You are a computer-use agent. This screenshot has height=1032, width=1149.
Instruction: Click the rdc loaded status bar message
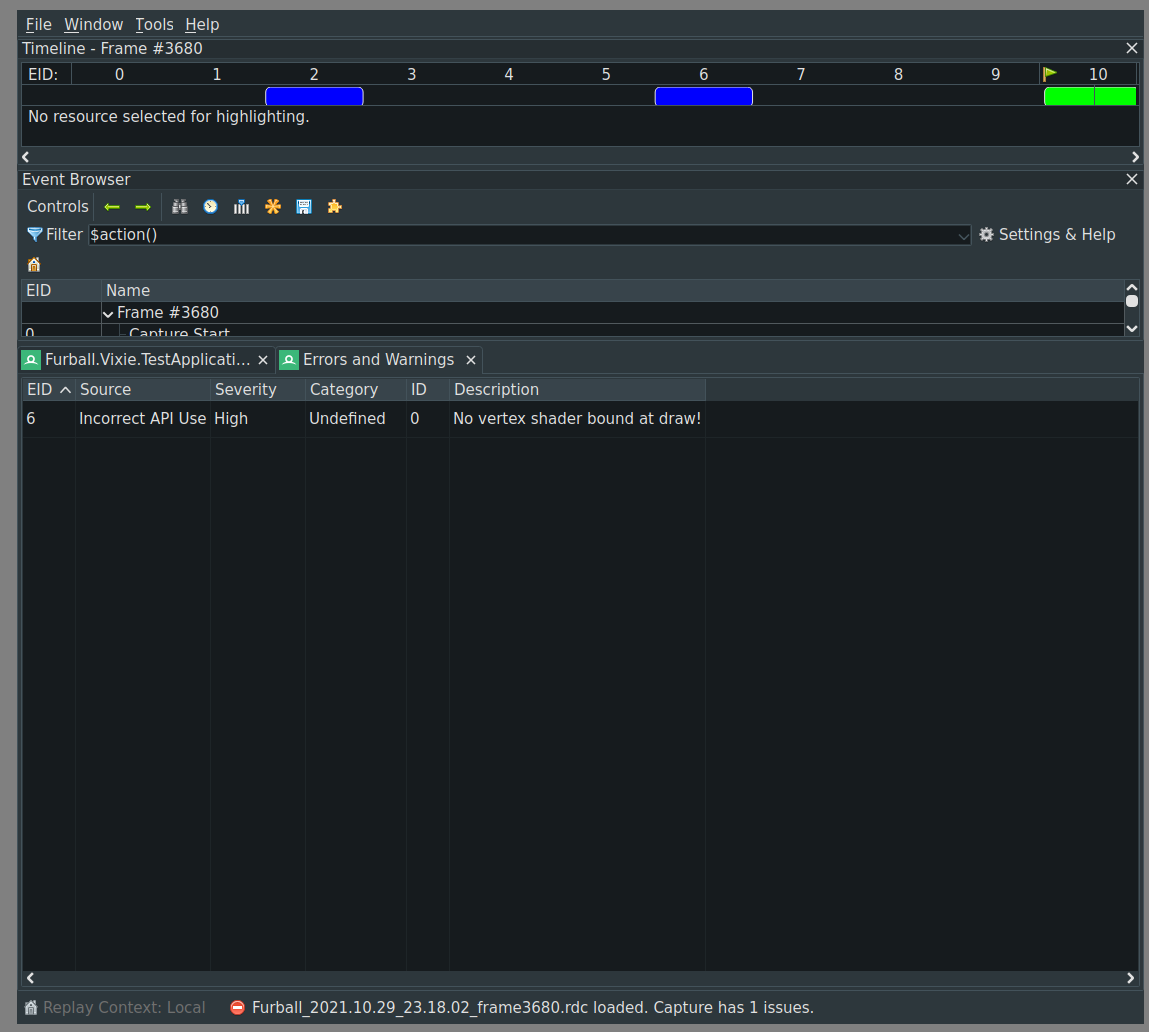pyautogui.click(x=533, y=1008)
